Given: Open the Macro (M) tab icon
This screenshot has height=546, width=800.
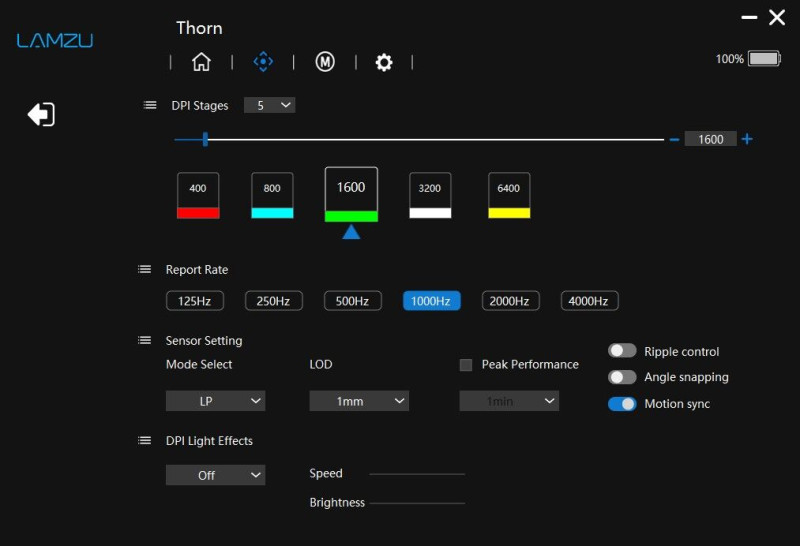Looking at the screenshot, I should 325,62.
